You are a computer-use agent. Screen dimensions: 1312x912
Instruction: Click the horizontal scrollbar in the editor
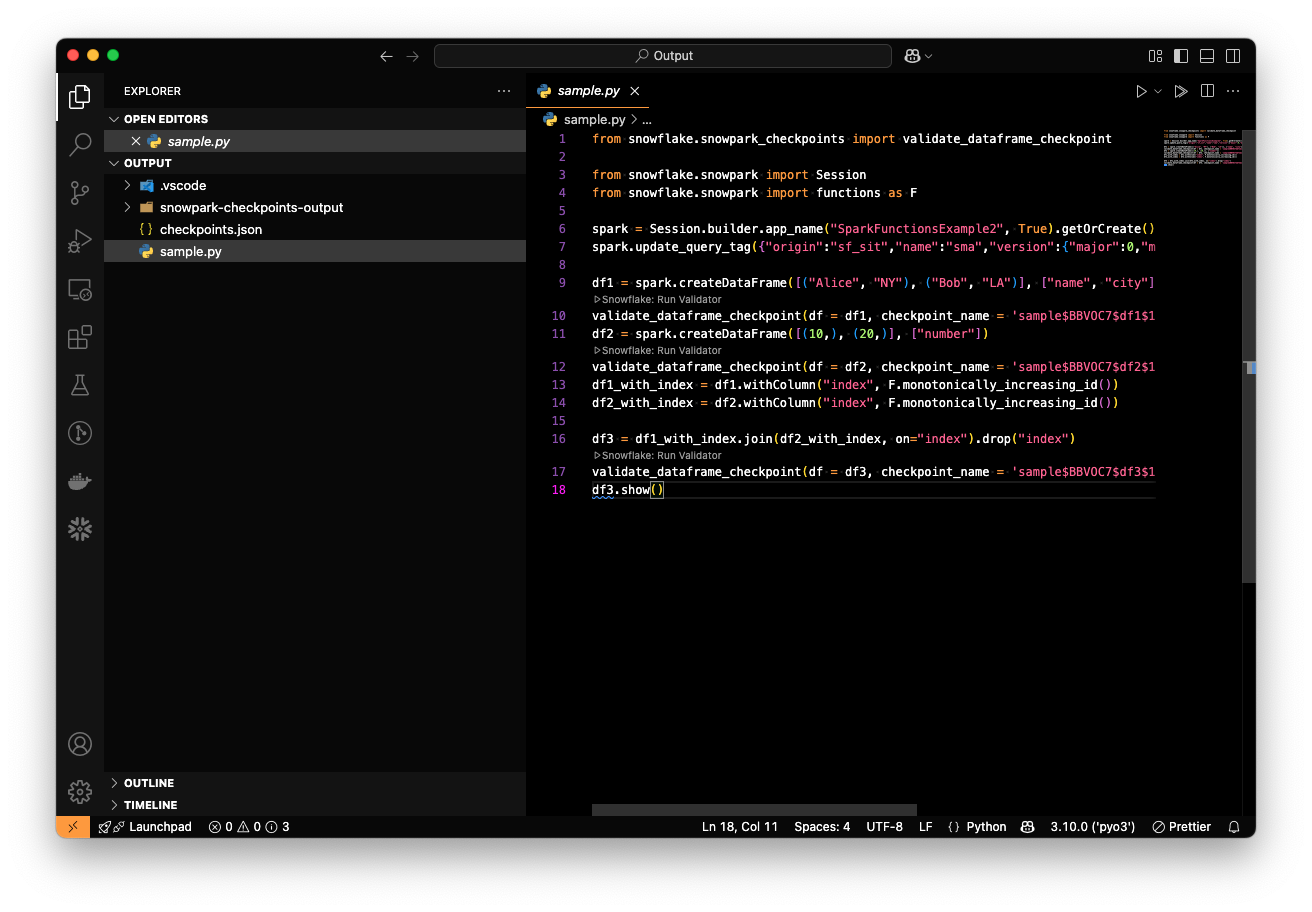tap(754, 810)
